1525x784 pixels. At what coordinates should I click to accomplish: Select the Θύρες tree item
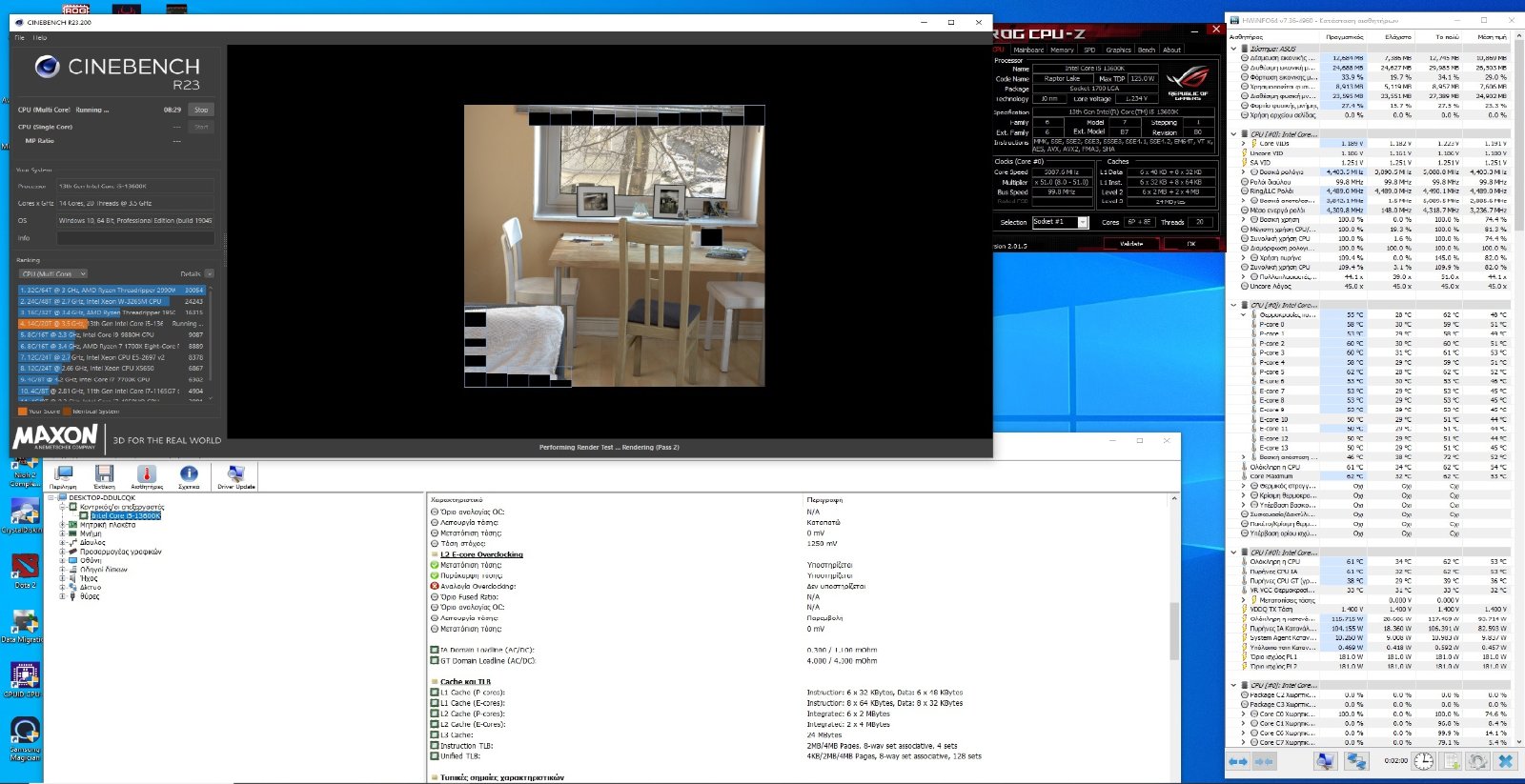pyautogui.click(x=90, y=596)
